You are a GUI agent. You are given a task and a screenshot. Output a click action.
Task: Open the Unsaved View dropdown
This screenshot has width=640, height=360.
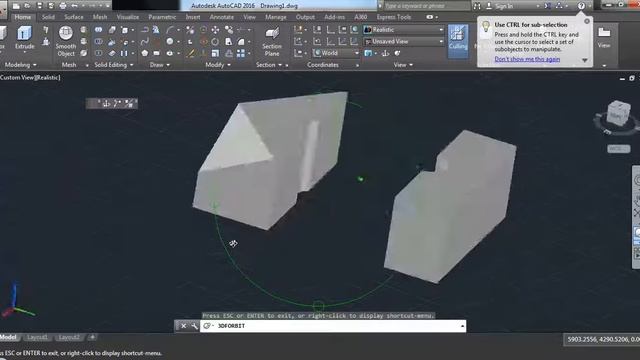[x=403, y=41]
